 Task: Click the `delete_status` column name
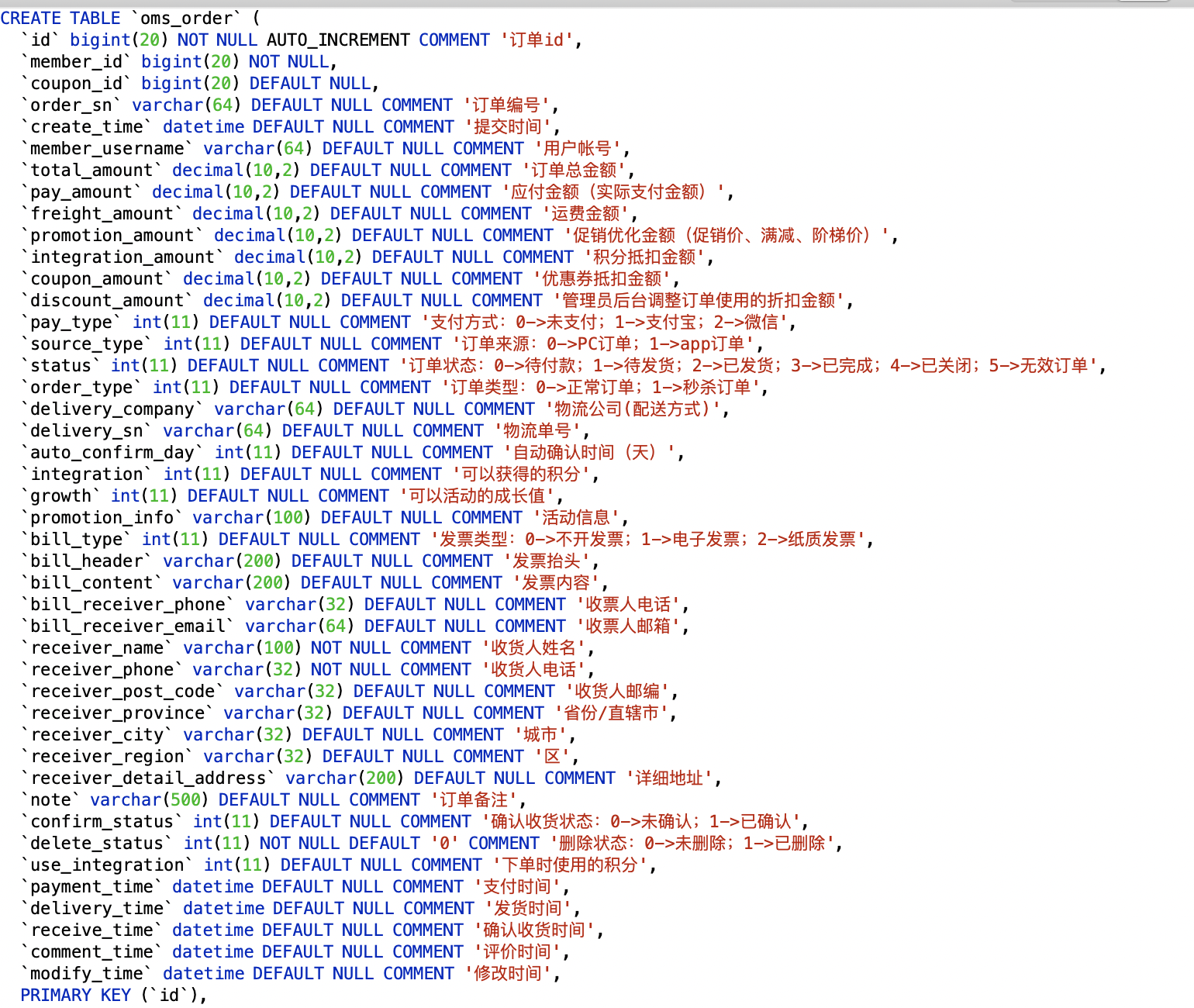click(97, 843)
